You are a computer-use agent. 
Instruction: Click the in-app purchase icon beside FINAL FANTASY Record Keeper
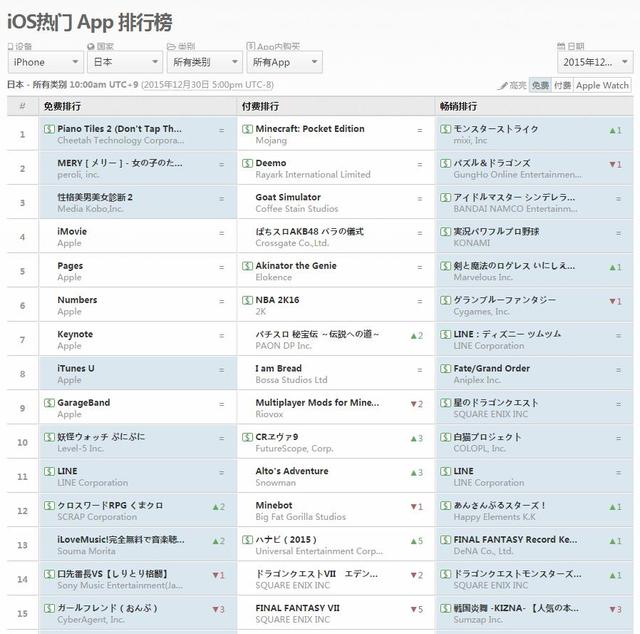(x=445, y=540)
